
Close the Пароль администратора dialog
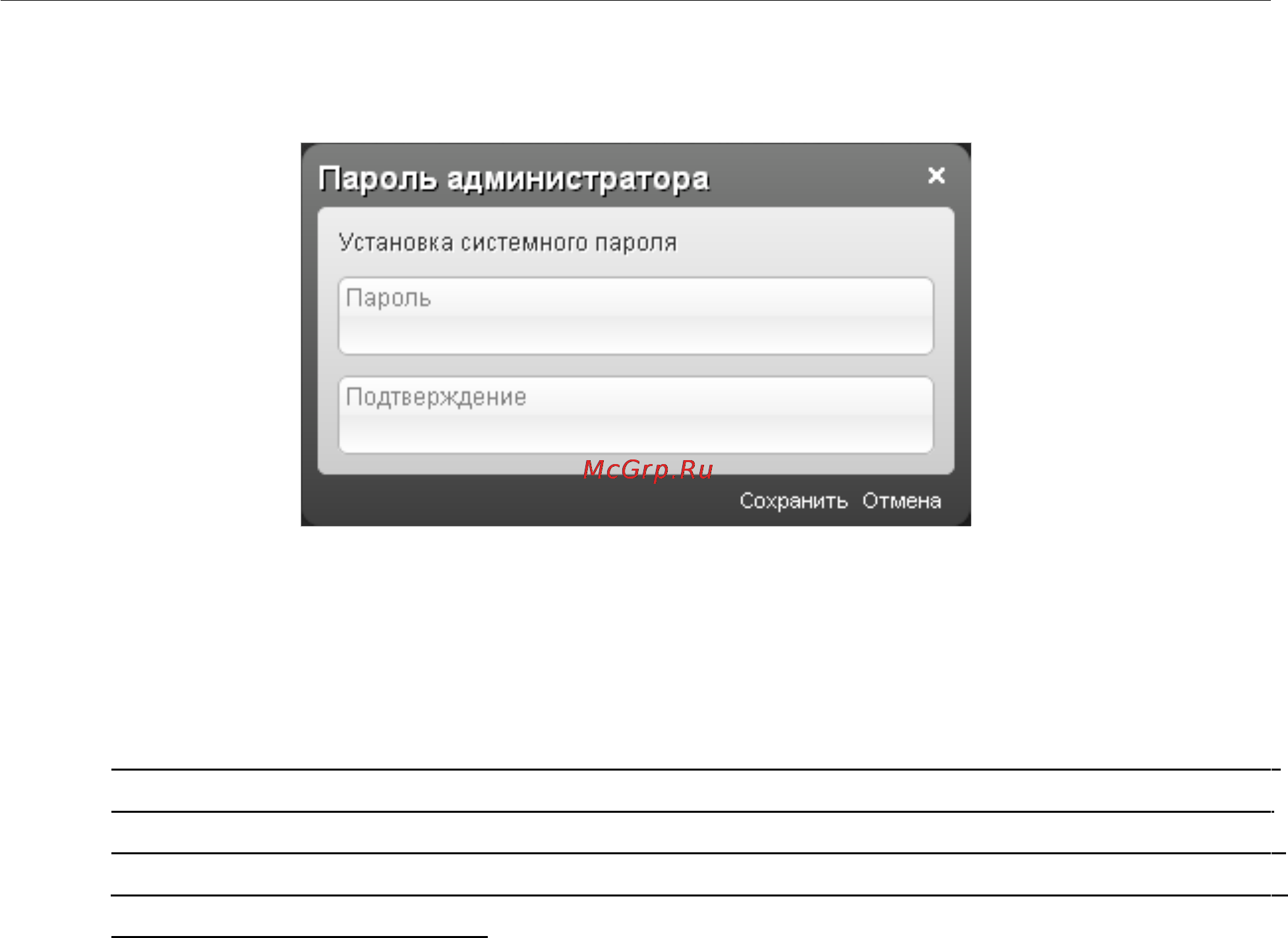[x=936, y=175]
